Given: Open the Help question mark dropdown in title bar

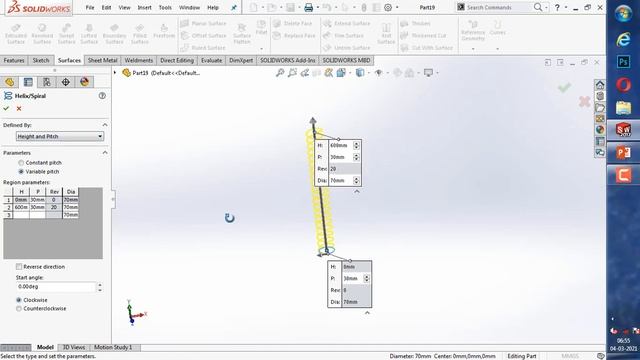Looking at the screenshot, I should point(565,7).
